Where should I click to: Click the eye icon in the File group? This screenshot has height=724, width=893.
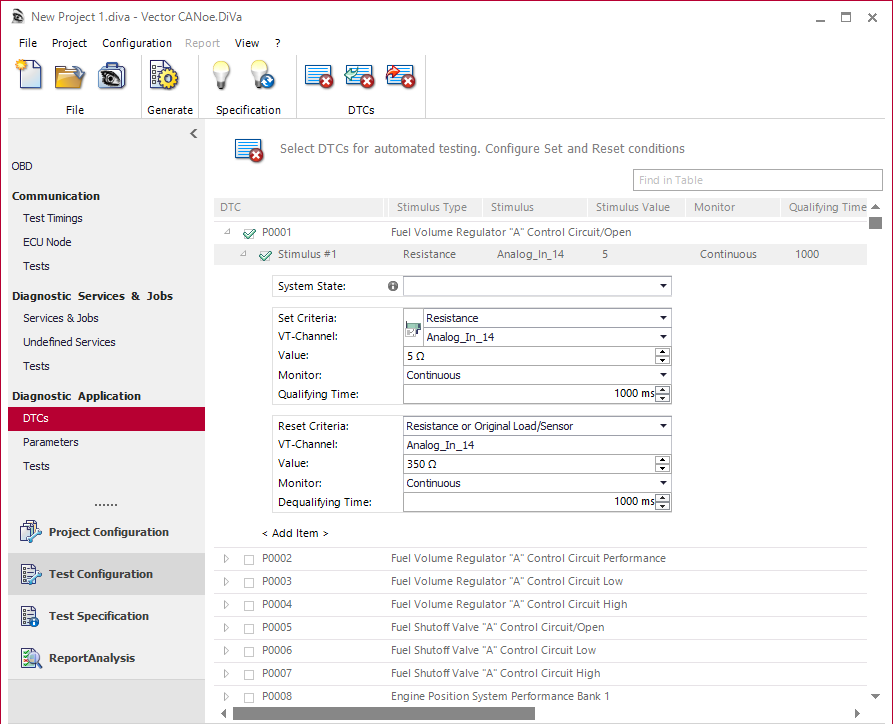112,76
